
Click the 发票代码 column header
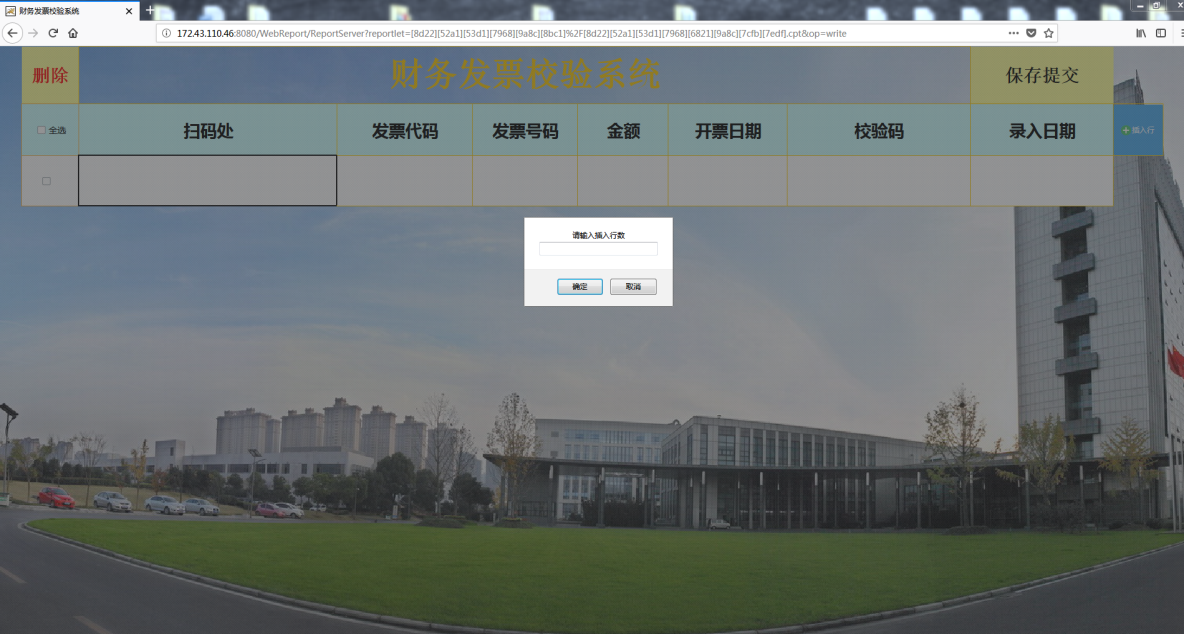405,130
